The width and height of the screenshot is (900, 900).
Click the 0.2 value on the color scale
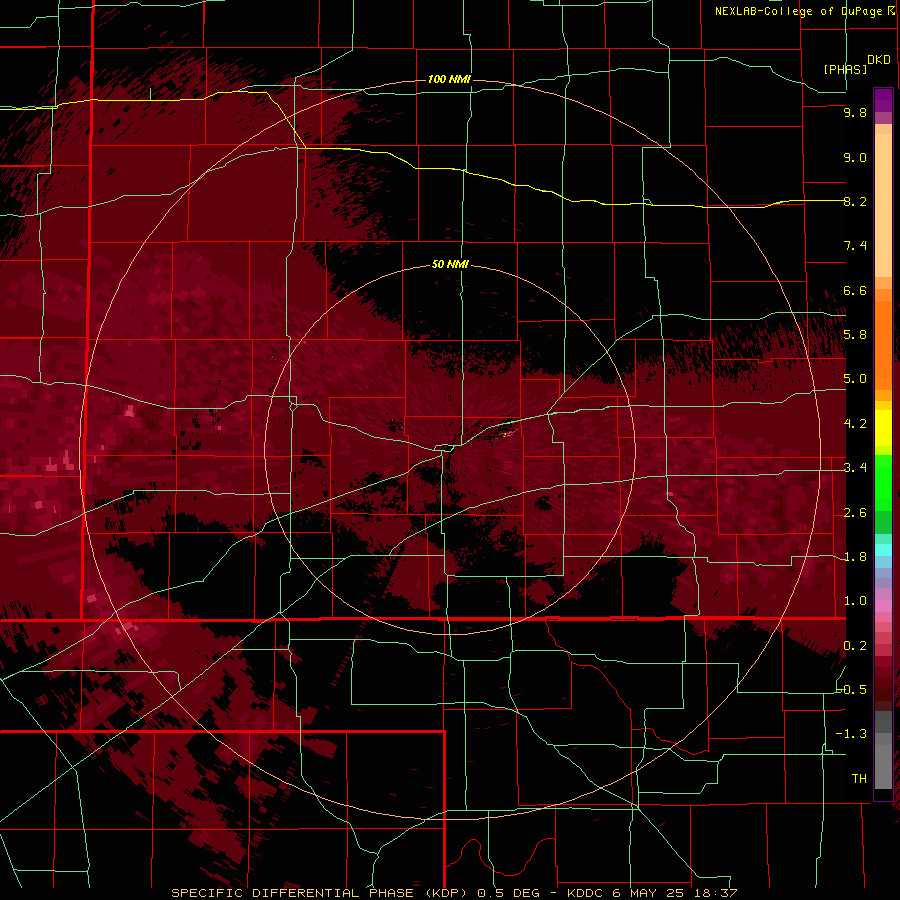coord(855,646)
